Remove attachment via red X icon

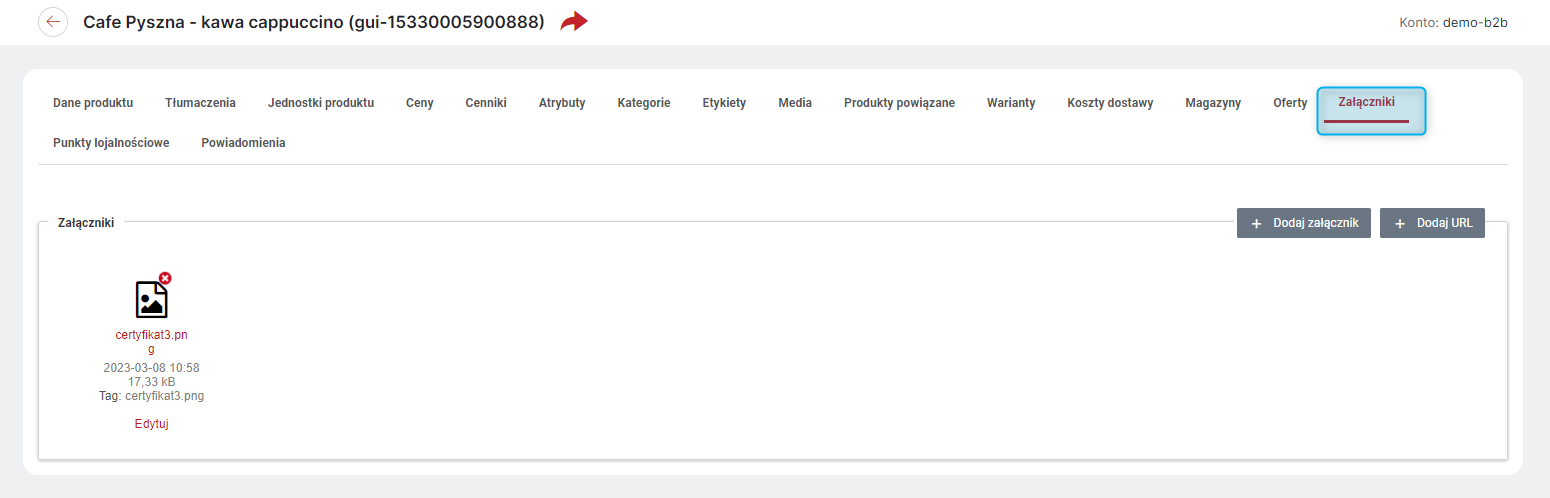pyautogui.click(x=165, y=278)
